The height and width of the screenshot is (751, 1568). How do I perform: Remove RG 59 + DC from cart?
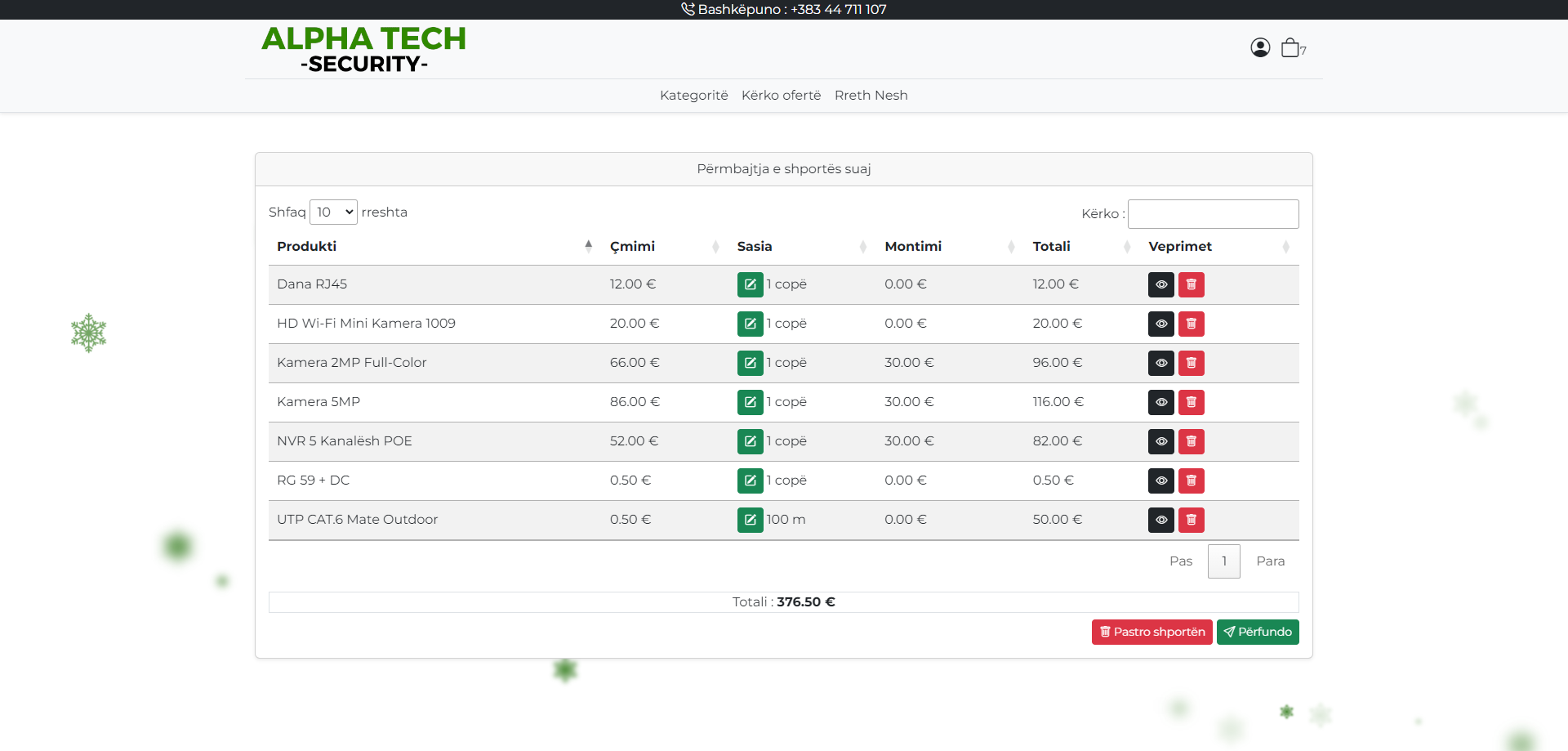click(1191, 481)
